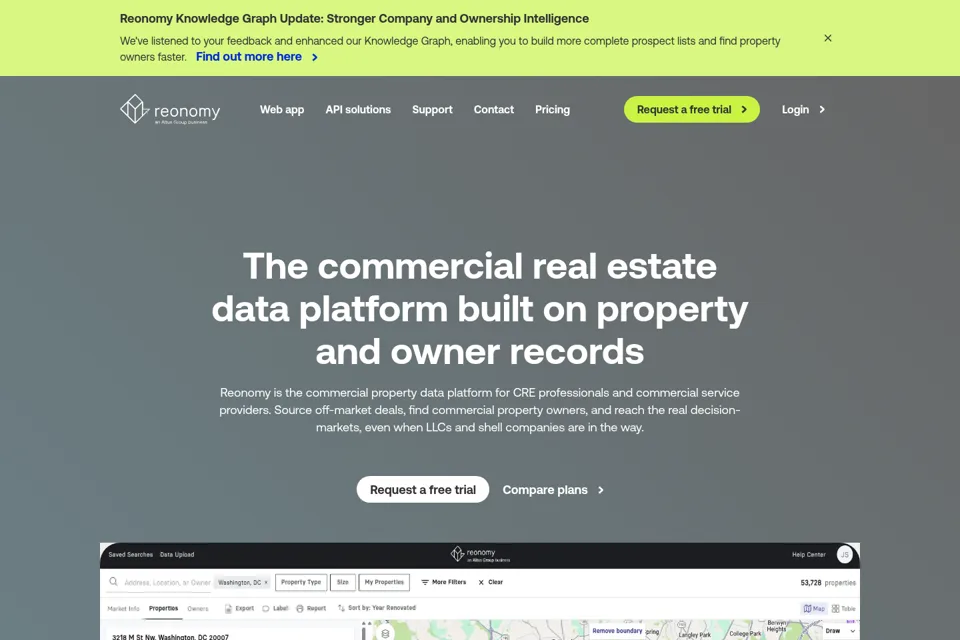Click the JS user avatar
The width and height of the screenshot is (960, 640).
[x=845, y=555]
